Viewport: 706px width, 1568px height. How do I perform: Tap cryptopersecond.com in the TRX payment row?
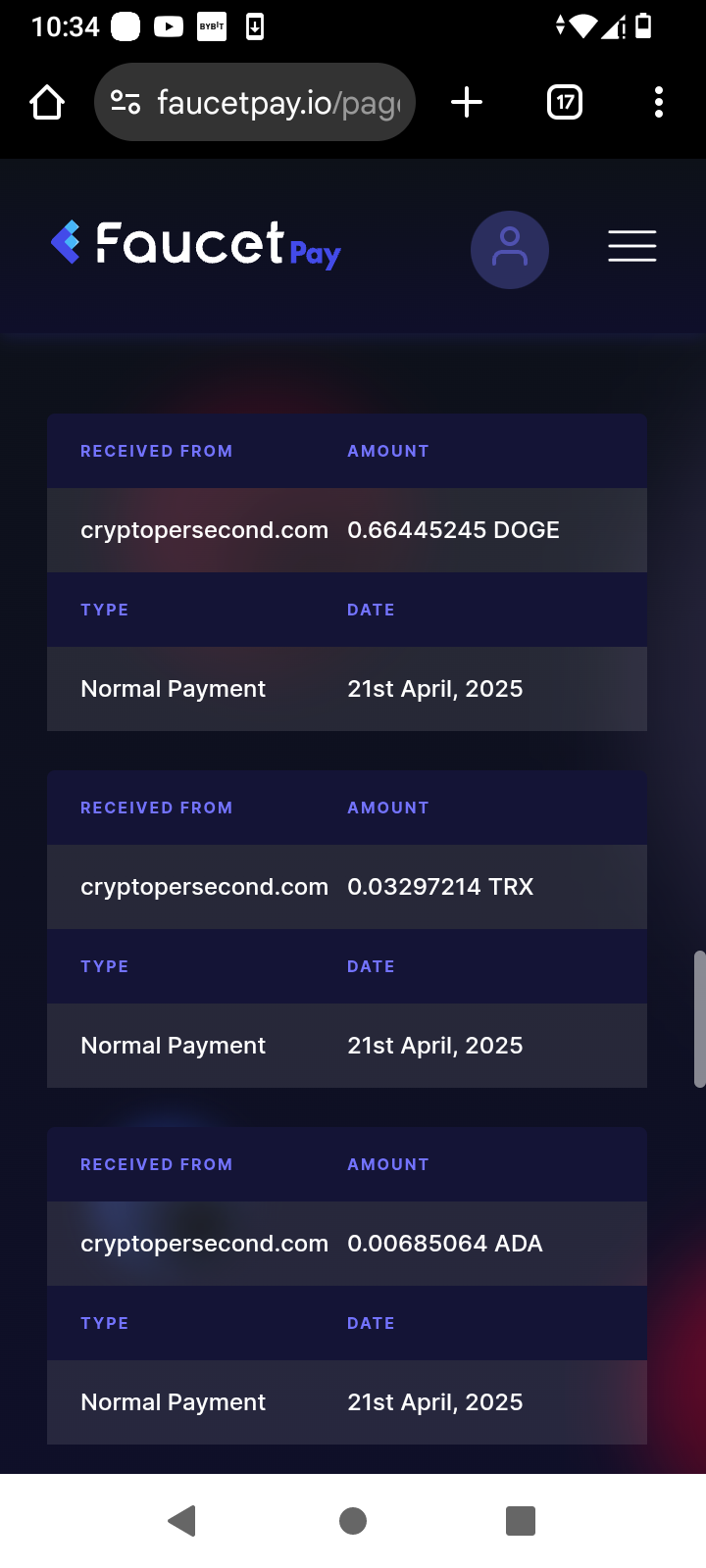pos(204,887)
